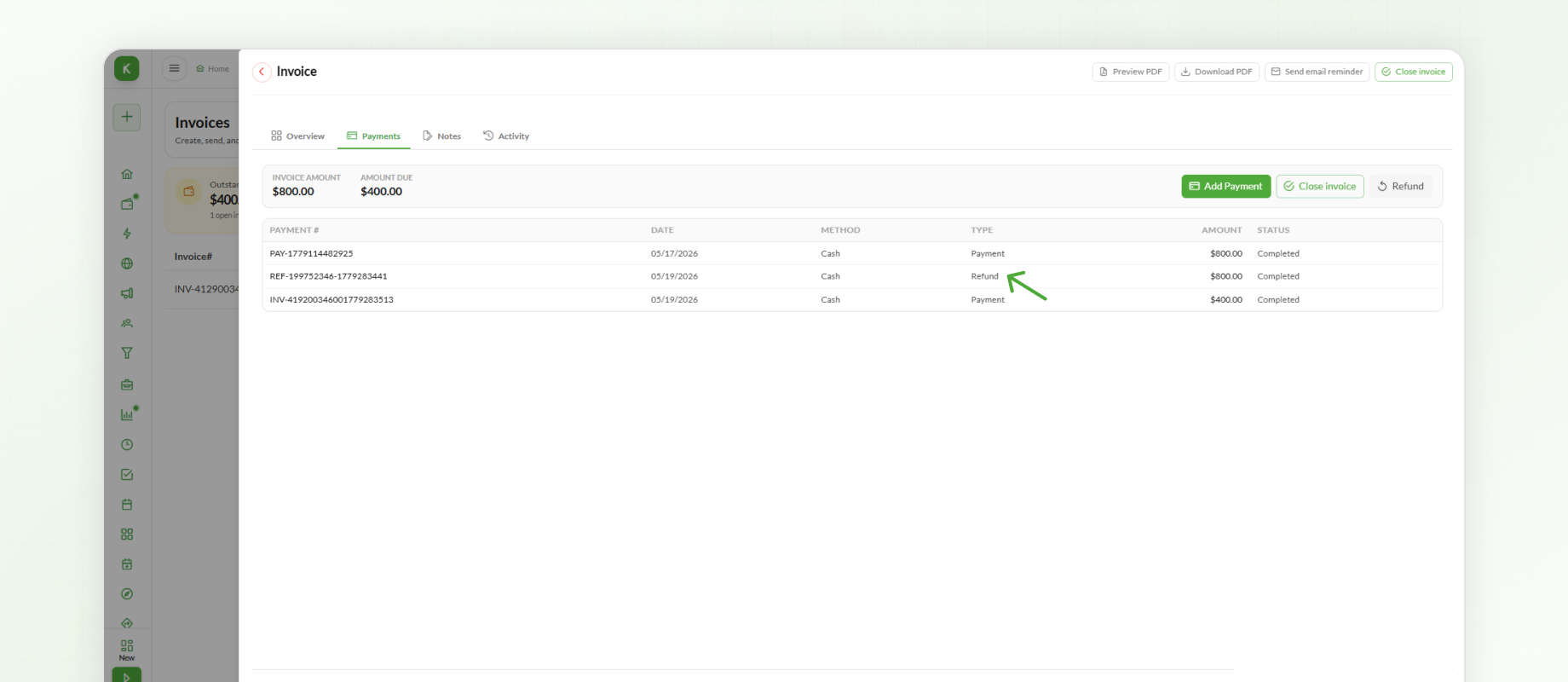
Task: Open the people icon in the sidebar
Action: pyautogui.click(x=127, y=323)
